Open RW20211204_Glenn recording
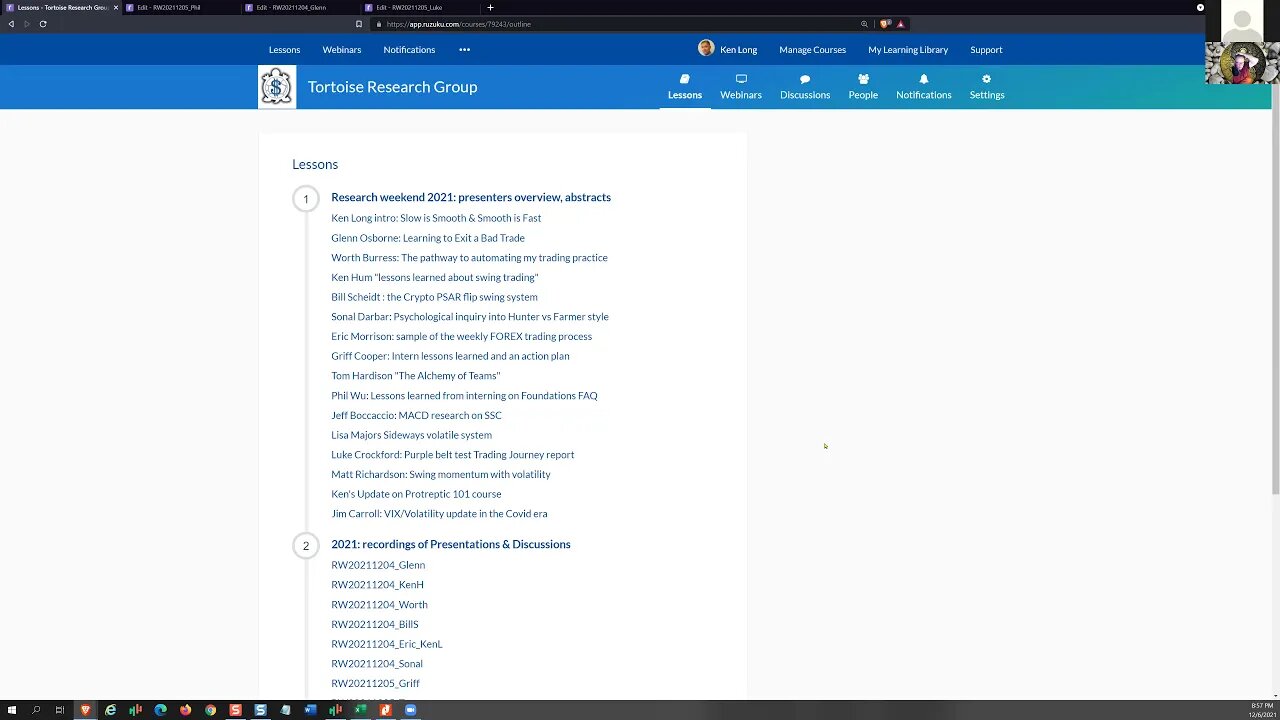1280x720 pixels. [x=378, y=565]
